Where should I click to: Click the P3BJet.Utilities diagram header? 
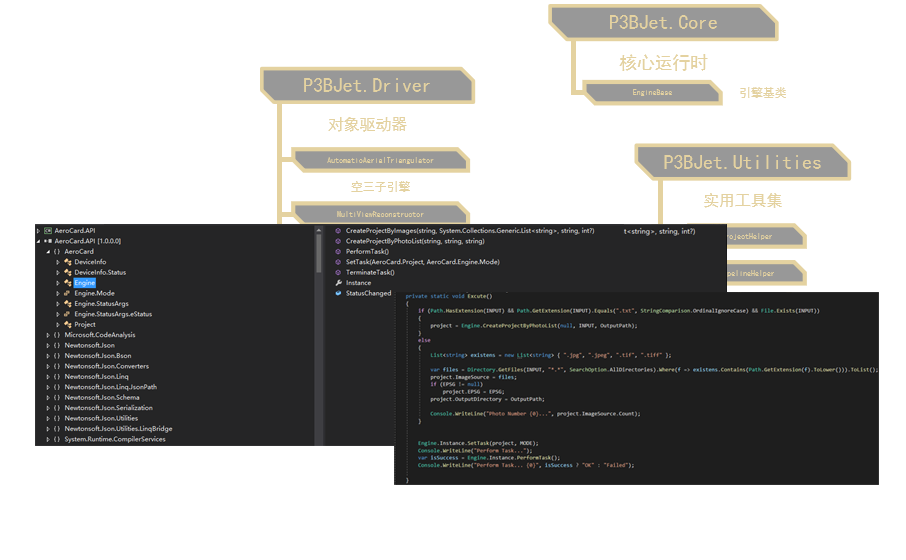click(742, 162)
